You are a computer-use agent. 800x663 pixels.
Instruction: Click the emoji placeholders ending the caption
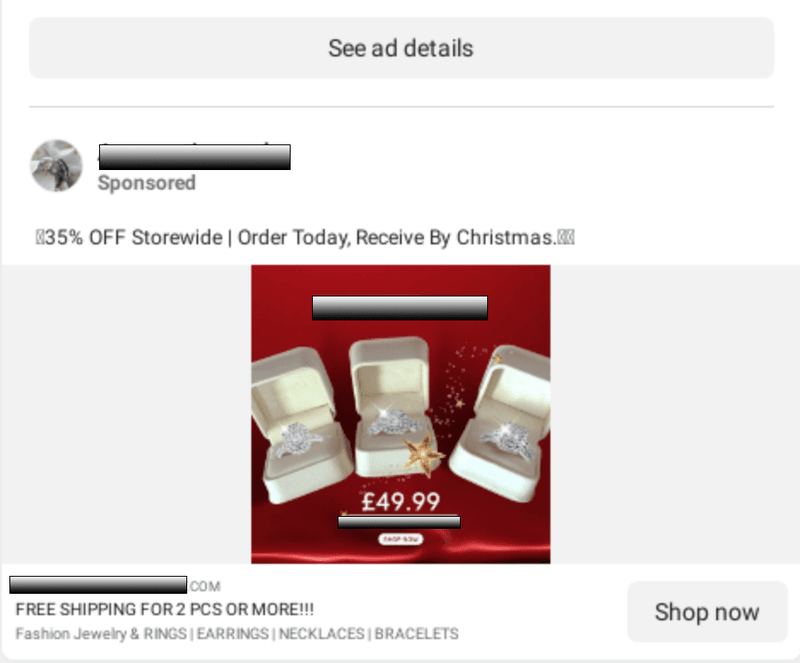click(566, 237)
